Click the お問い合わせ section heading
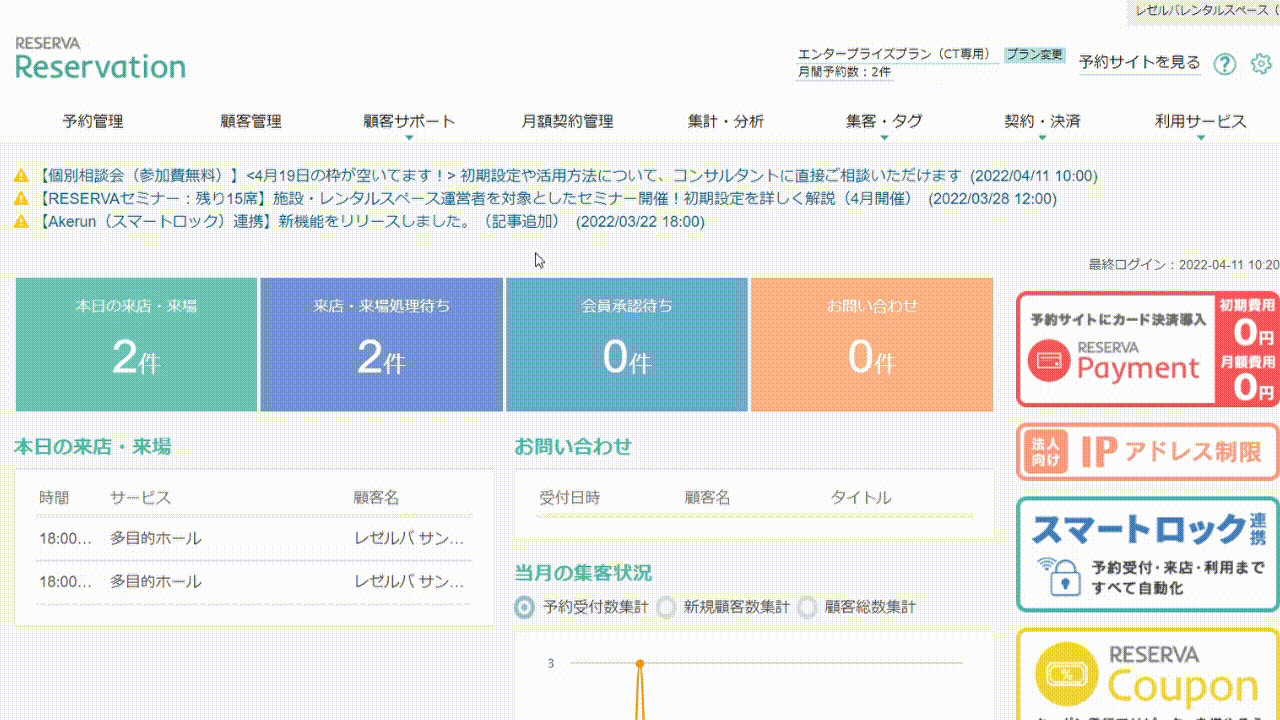This screenshot has width=1280, height=720. 573,447
